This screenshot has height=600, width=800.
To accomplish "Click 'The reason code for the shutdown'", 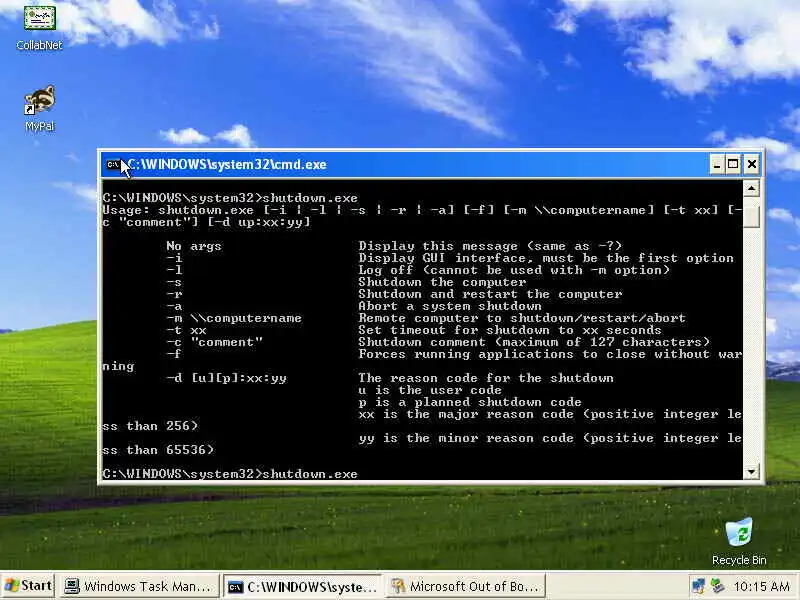I will [486, 378].
